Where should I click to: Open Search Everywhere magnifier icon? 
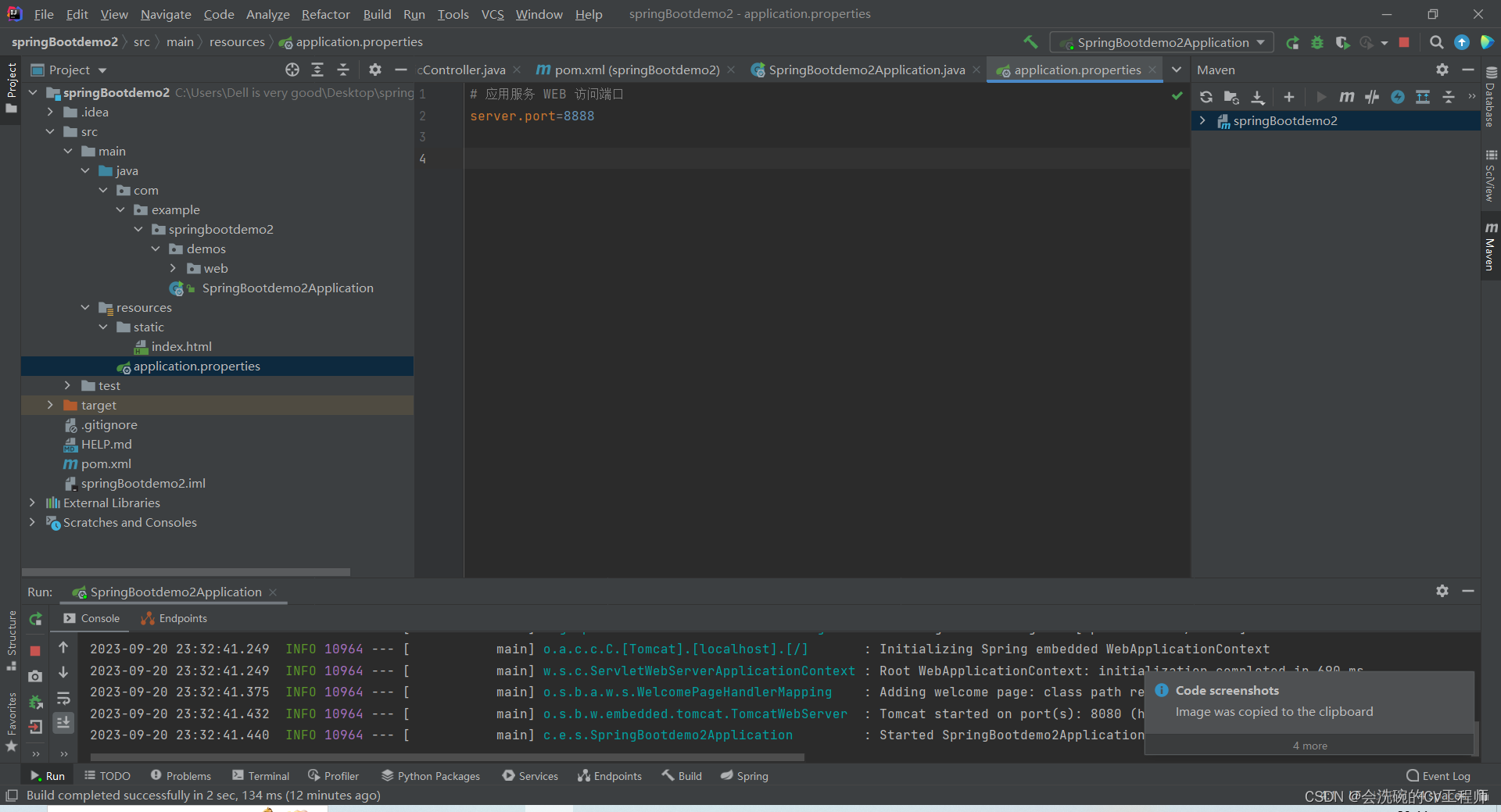click(x=1436, y=43)
